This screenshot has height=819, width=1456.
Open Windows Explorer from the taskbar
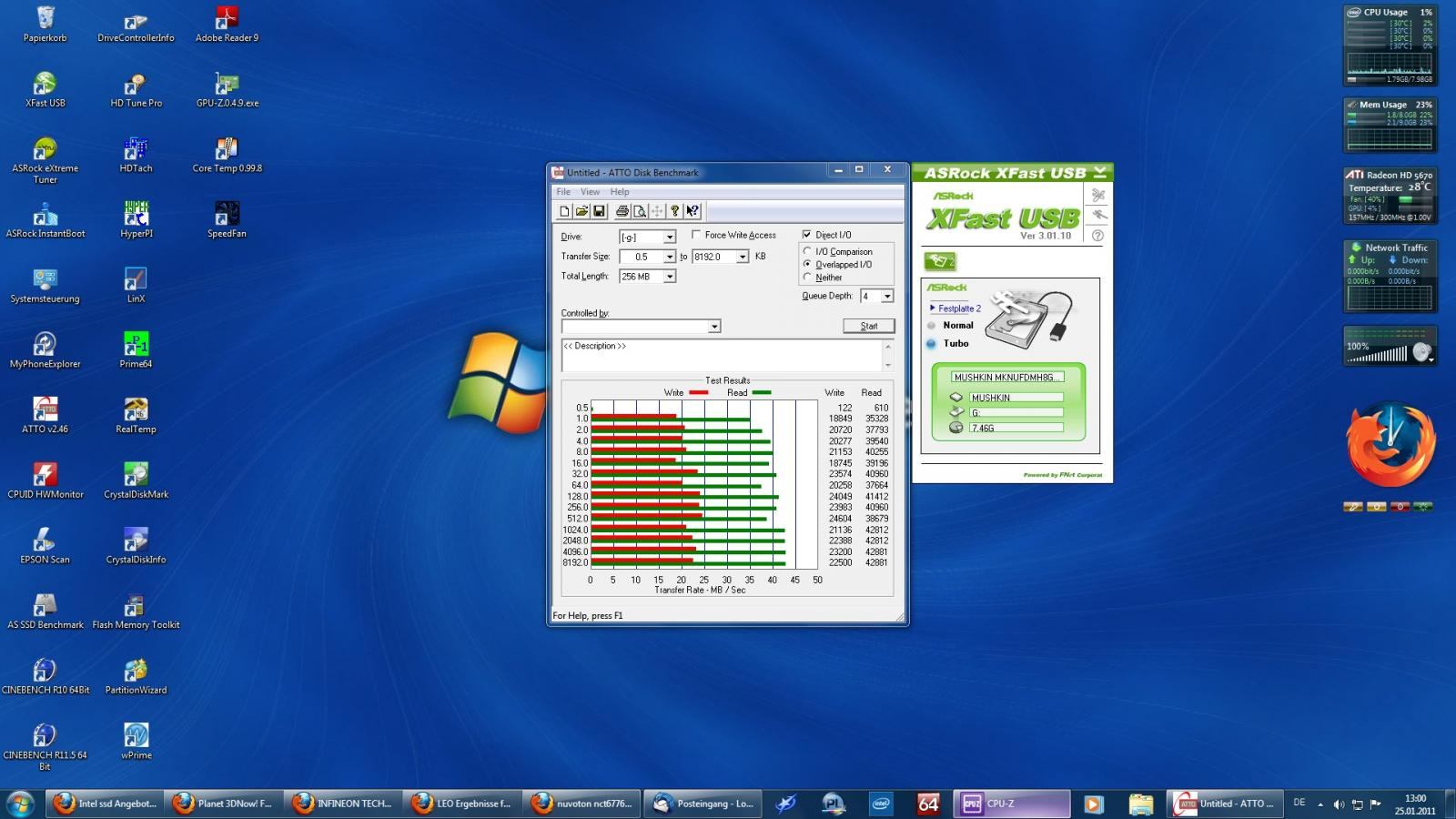(x=1140, y=804)
